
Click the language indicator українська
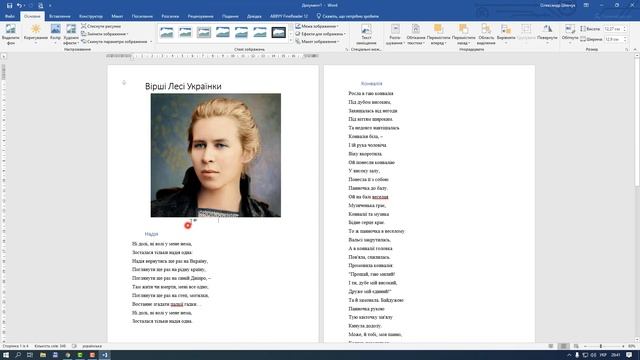pos(92,346)
